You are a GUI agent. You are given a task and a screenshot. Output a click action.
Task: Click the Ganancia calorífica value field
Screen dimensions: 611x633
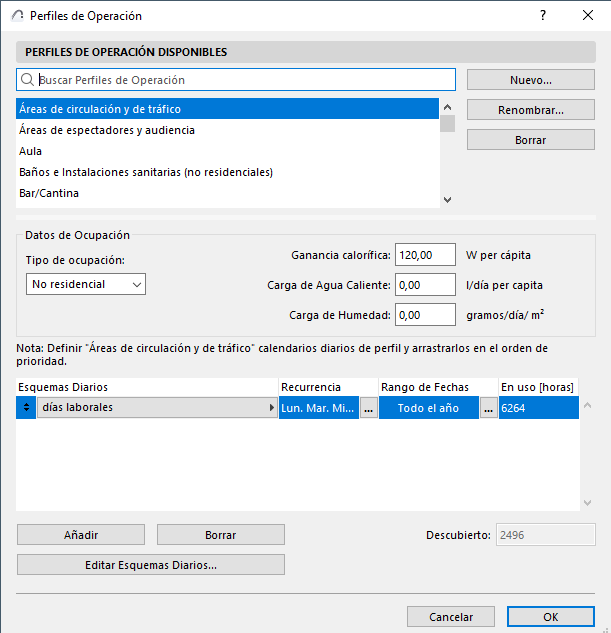(x=425, y=255)
